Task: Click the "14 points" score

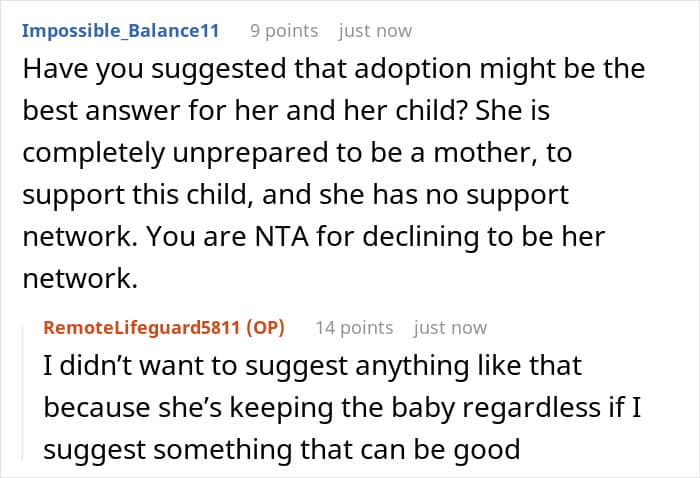Action: click(354, 327)
